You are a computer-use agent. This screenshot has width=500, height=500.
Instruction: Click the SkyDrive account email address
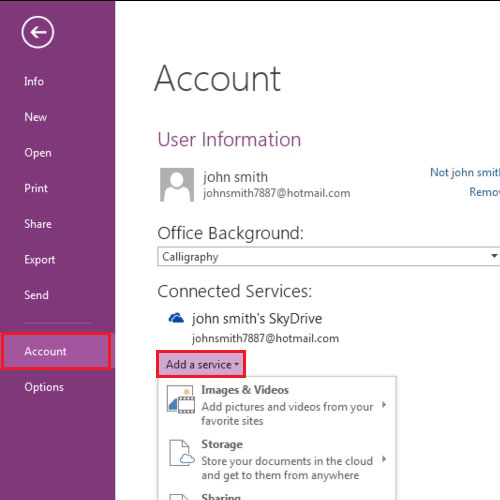(265, 338)
